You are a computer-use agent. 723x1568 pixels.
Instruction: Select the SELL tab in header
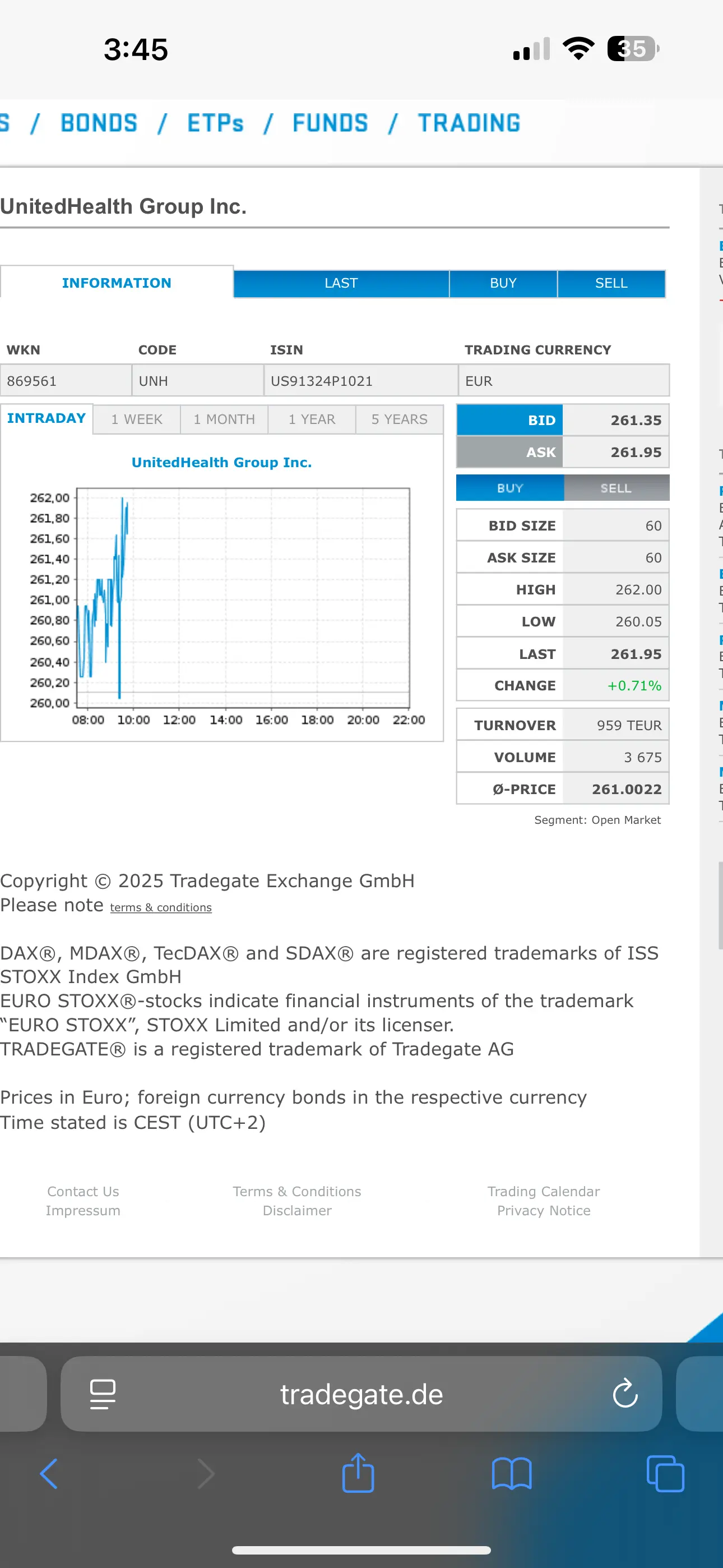[x=611, y=283]
